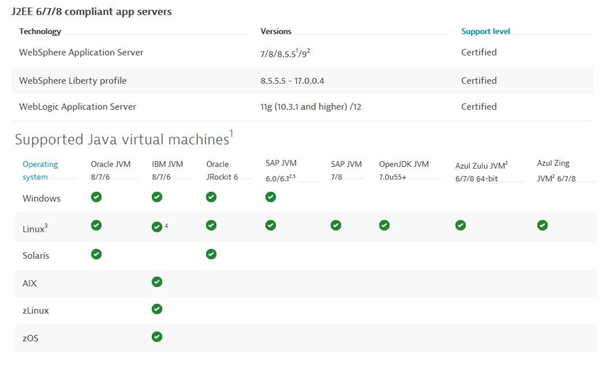Click the WebLogic Application Server entry
Screen dimensions: 602x365
pyautogui.click(x=78, y=107)
